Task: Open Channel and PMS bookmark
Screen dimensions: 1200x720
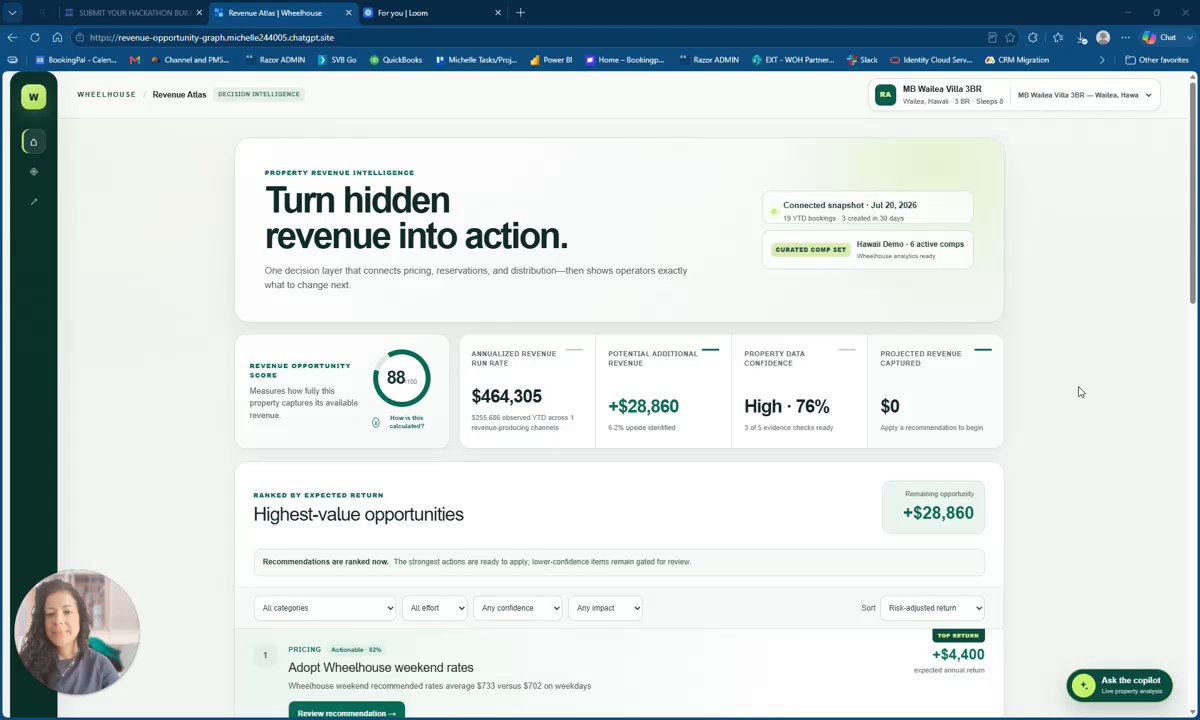Action: [189, 60]
